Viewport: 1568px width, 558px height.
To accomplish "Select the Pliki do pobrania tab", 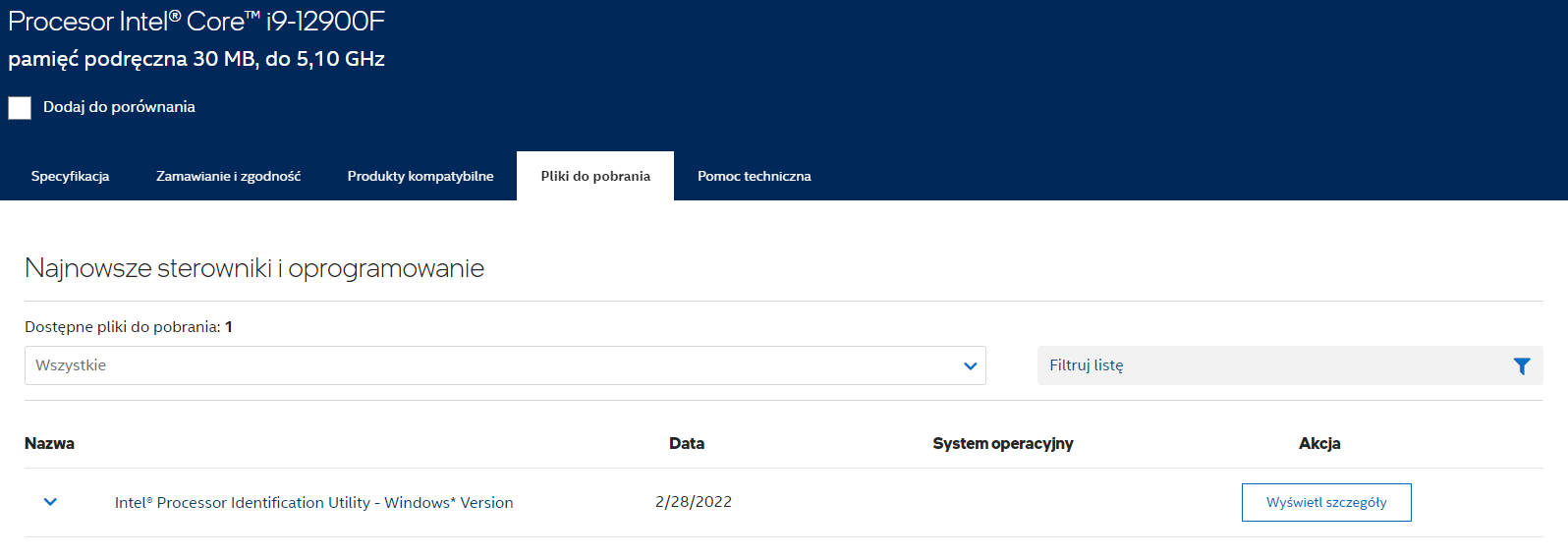I will click(595, 176).
